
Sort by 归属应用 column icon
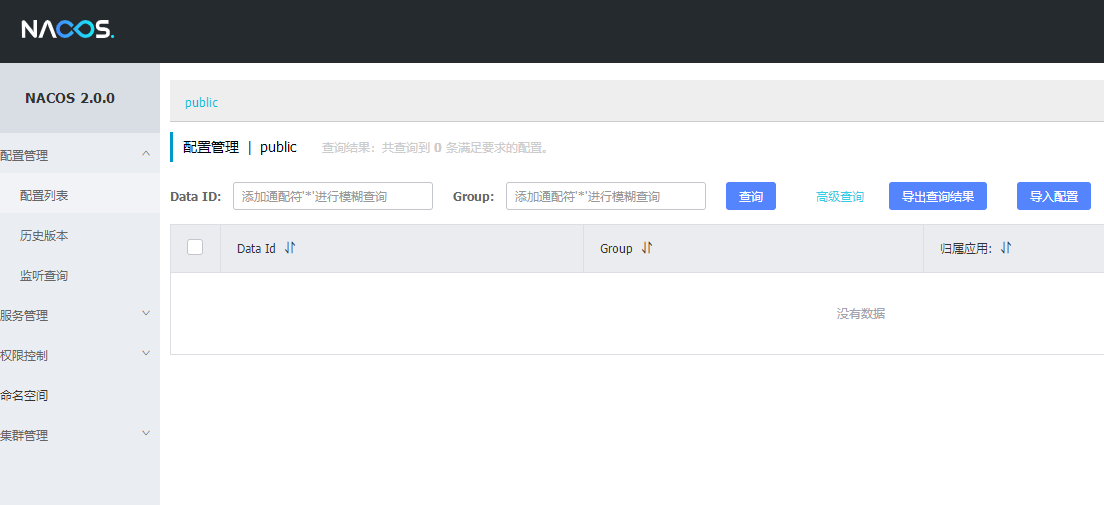point(1006,248)
